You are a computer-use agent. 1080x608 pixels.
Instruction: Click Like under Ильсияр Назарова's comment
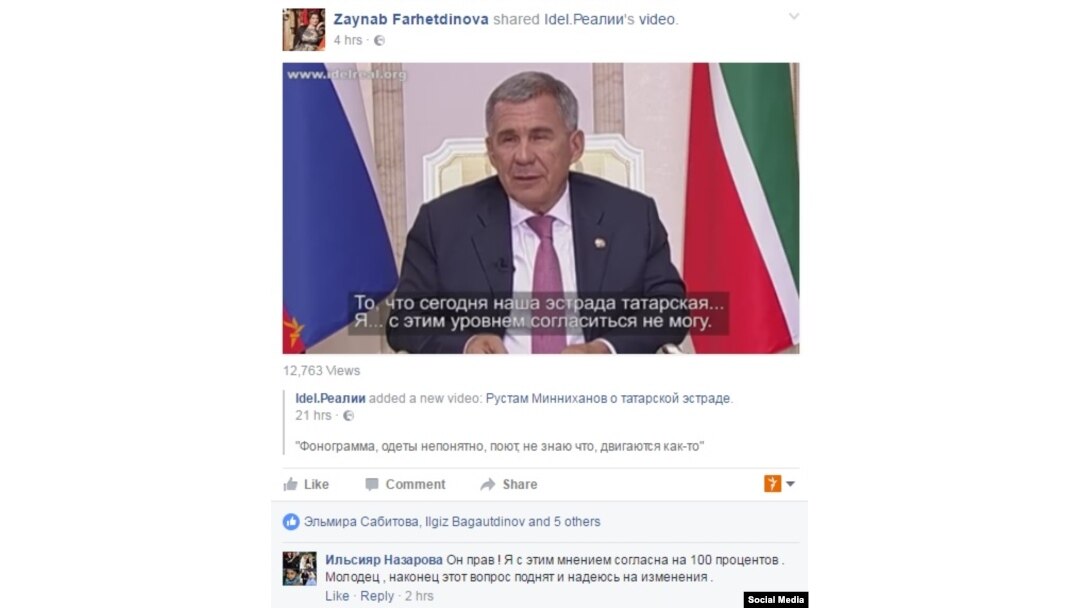(x=337, y=596)
